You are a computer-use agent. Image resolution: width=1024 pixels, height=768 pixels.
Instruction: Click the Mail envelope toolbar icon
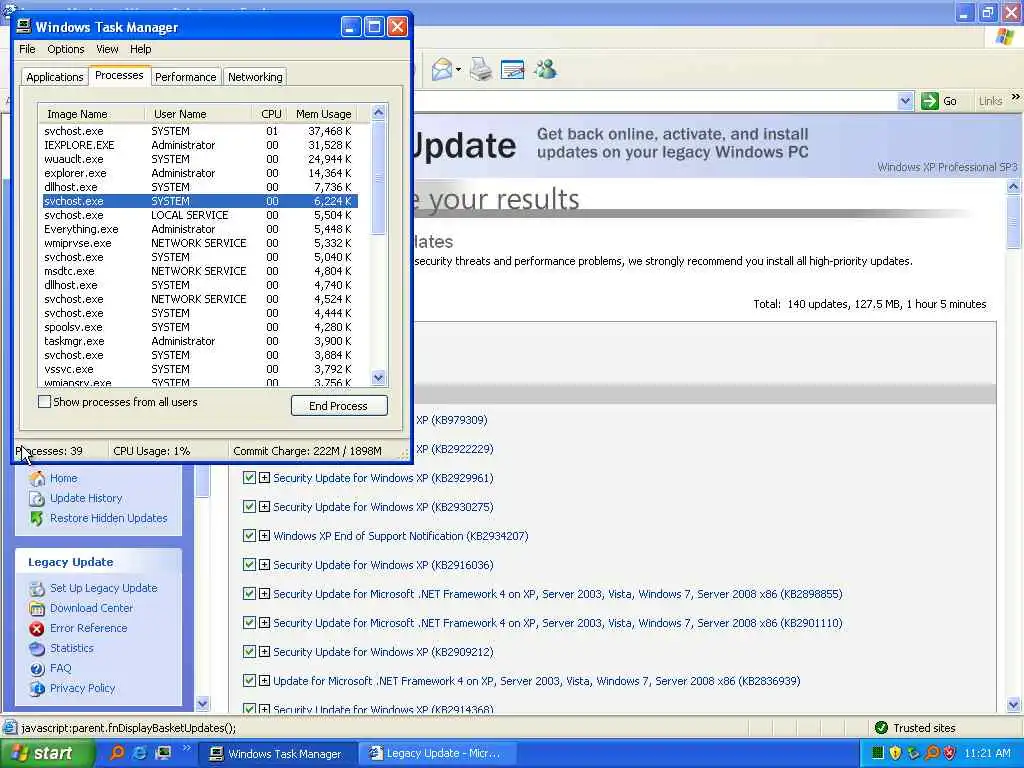coord(442,69)
